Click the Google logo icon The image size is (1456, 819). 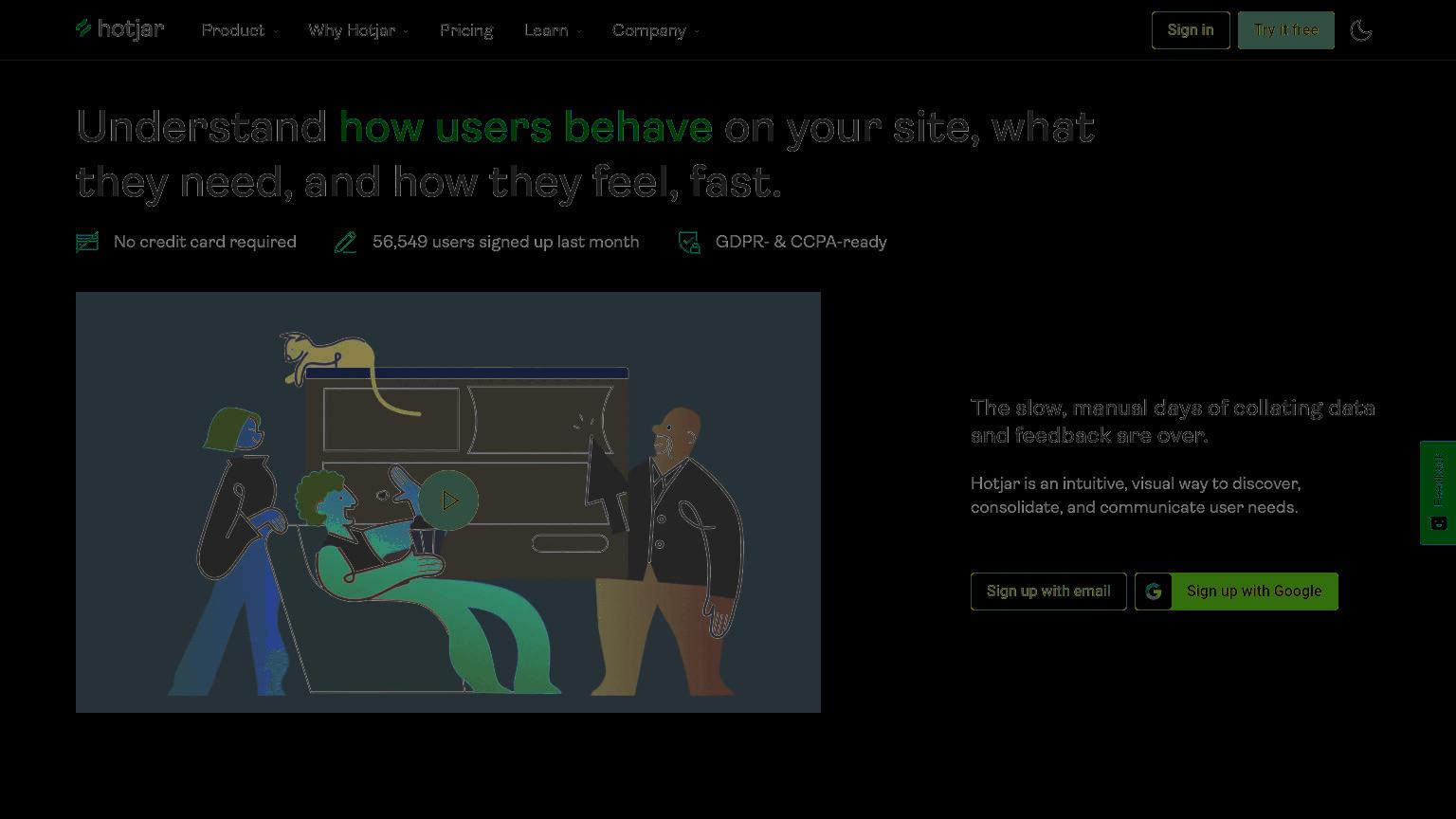(x=1154, y=591)
